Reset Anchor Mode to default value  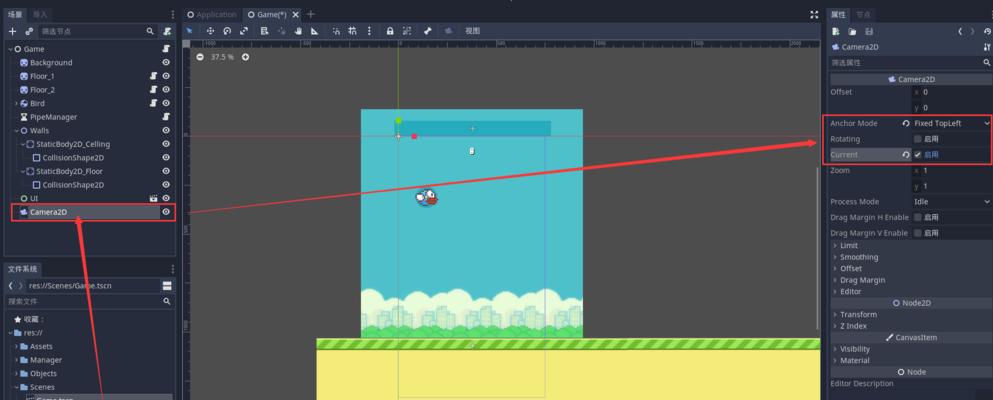click(x=906, y=123)
